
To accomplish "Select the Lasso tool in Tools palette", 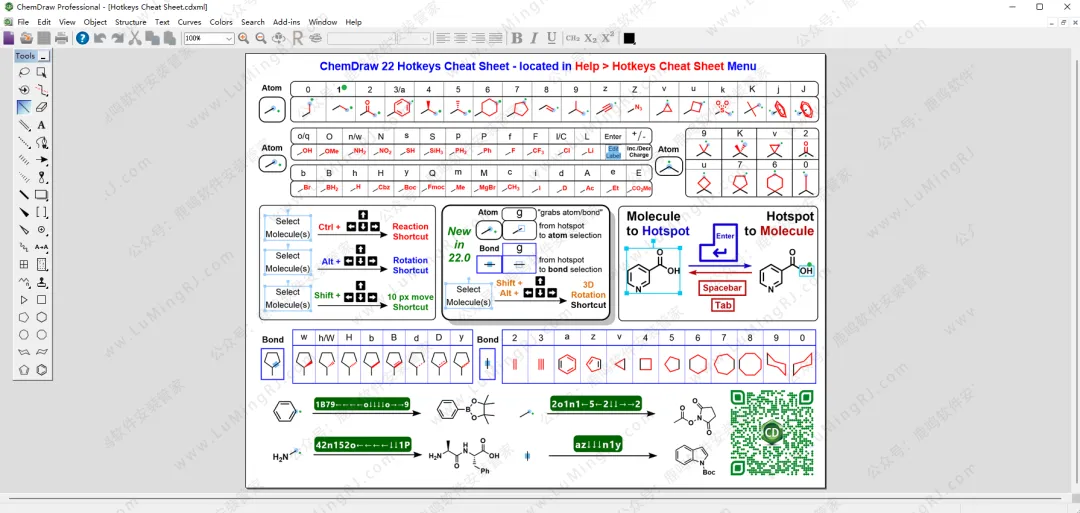I will 24,72.
